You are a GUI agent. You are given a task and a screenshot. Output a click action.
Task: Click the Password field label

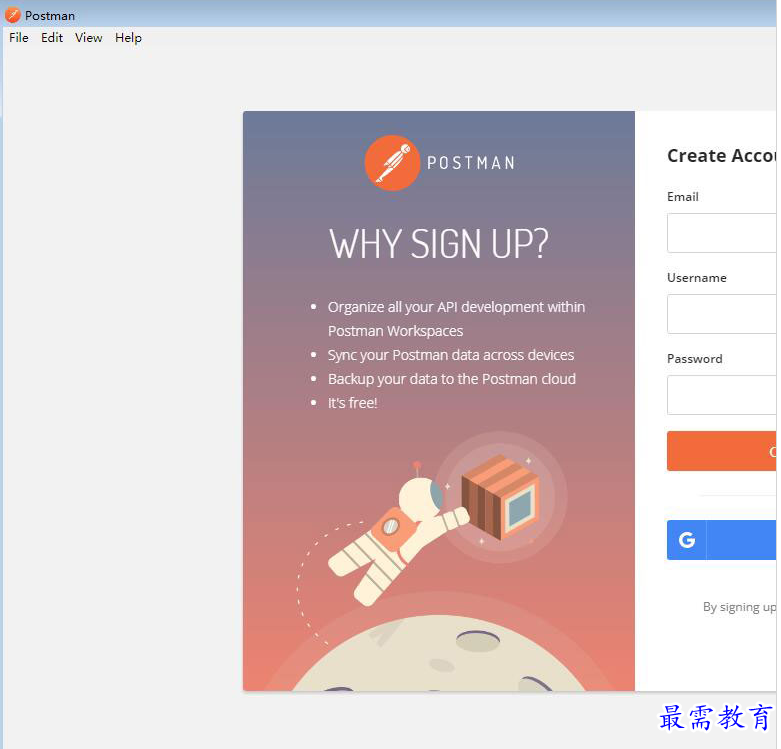pyautogui.click(x=695, y=359)
